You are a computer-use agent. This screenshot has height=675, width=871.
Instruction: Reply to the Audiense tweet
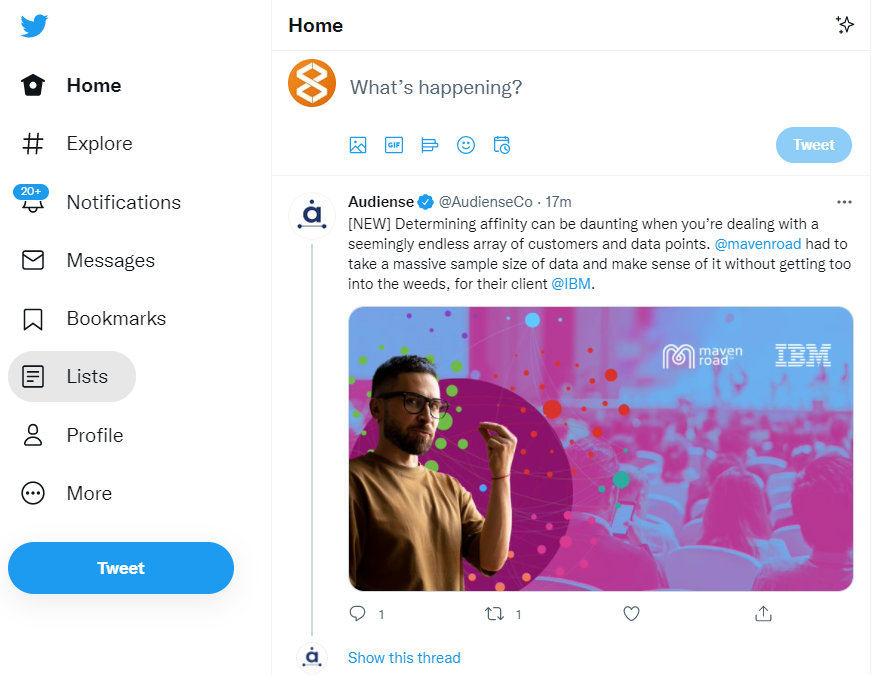coord(358,614)
